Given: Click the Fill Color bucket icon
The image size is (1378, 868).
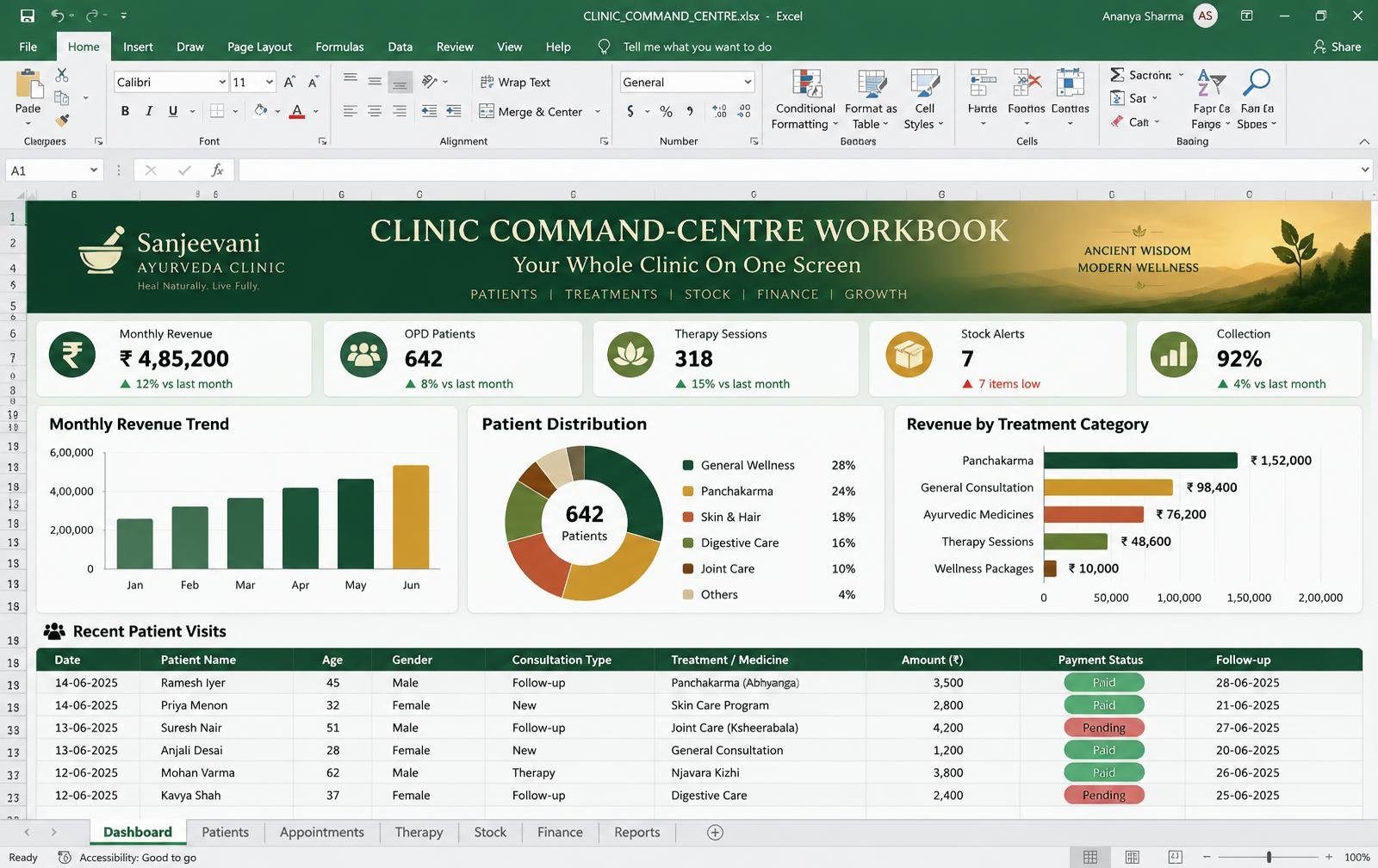Looking at the screenshot, I should [260, 111].
